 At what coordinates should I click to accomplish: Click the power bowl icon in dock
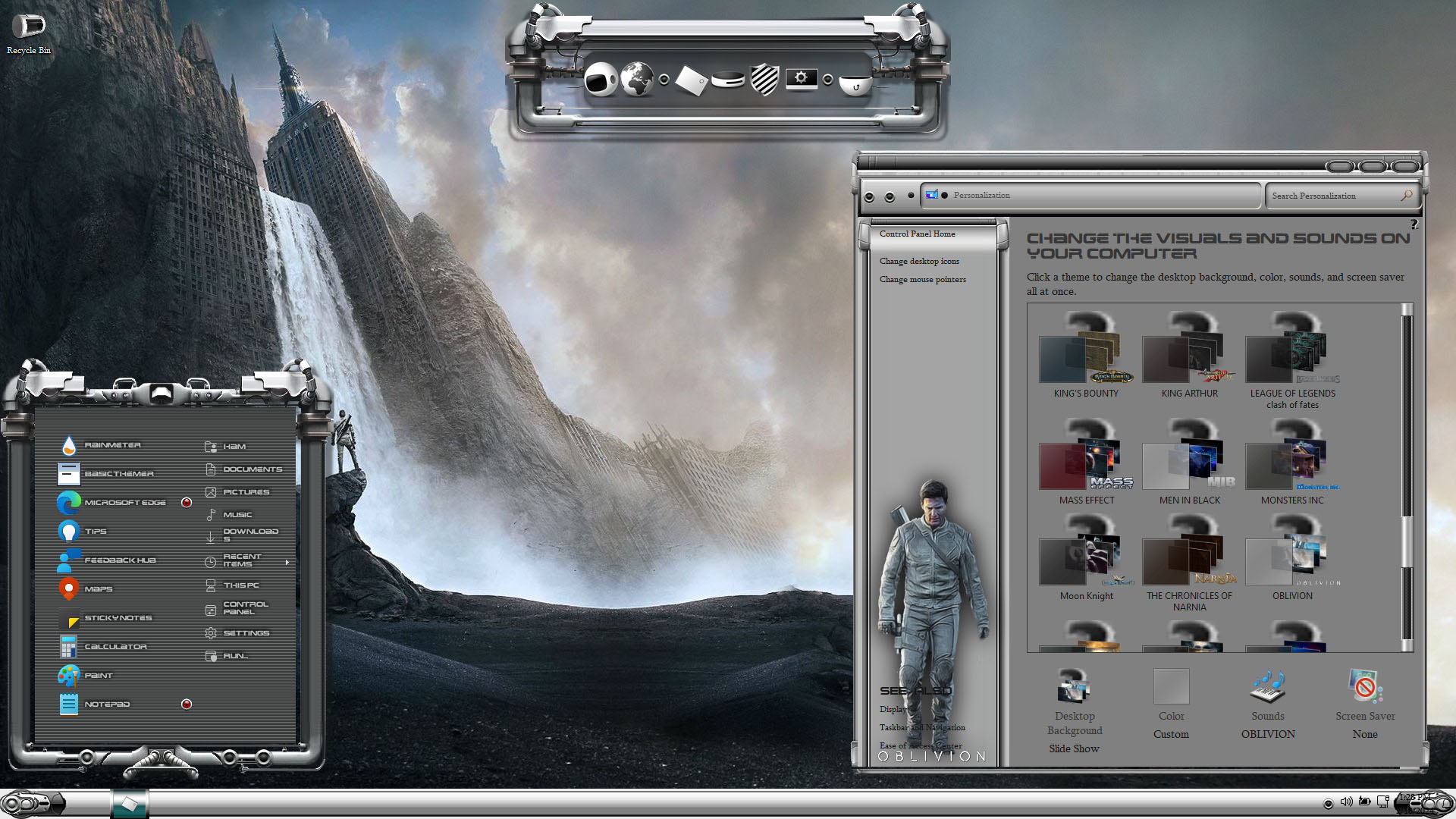coord(855,83)
